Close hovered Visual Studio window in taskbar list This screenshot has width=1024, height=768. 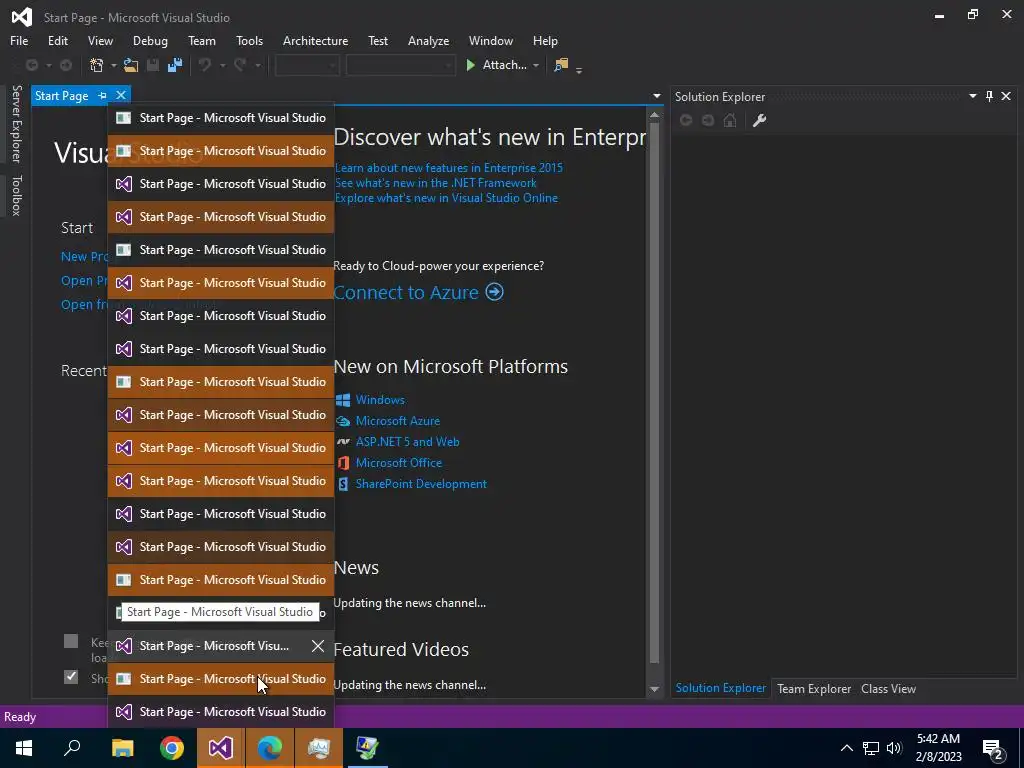tap(317, 646)
